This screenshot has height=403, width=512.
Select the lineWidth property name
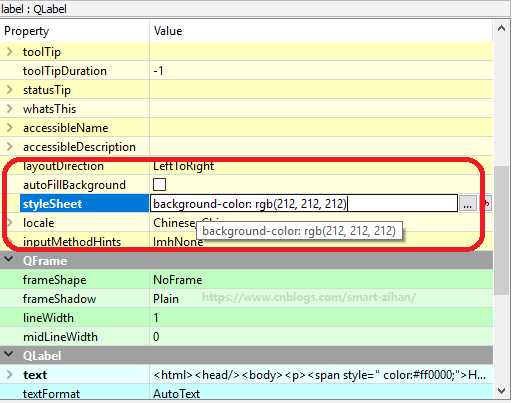click(48, 318)
